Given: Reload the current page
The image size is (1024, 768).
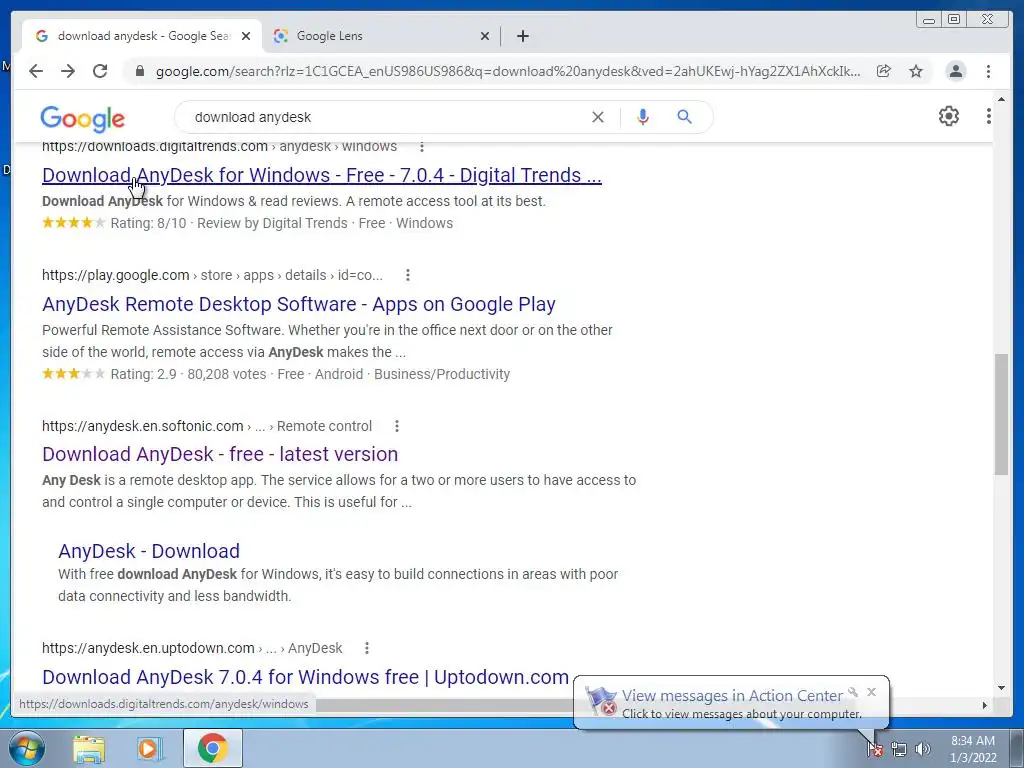Looking at the screenshot, I should pyautogui.click(x=100, y=71).
